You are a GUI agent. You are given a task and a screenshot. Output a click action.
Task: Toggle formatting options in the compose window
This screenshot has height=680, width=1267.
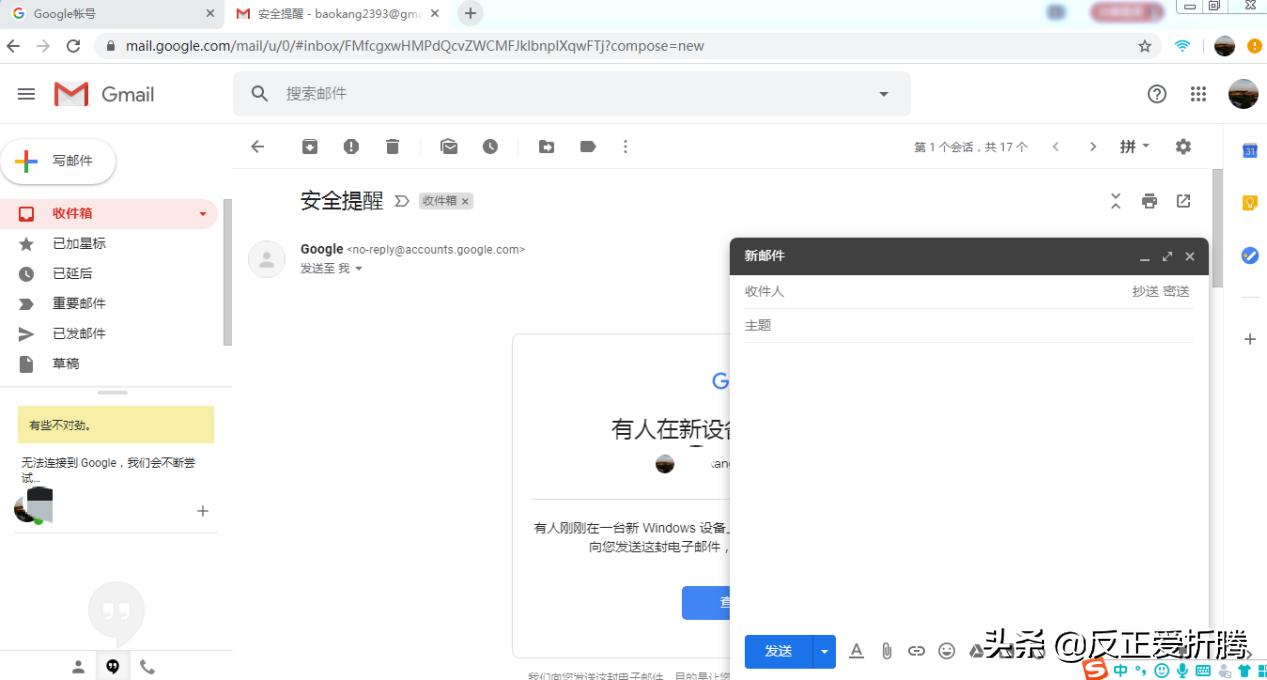(x=856, y=650)
